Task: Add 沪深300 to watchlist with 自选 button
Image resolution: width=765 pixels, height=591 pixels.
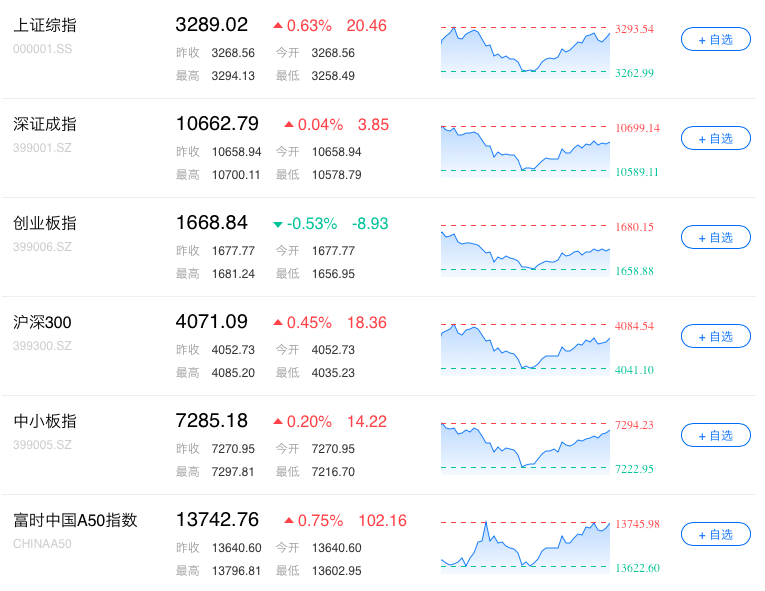Action: point(715,337)
